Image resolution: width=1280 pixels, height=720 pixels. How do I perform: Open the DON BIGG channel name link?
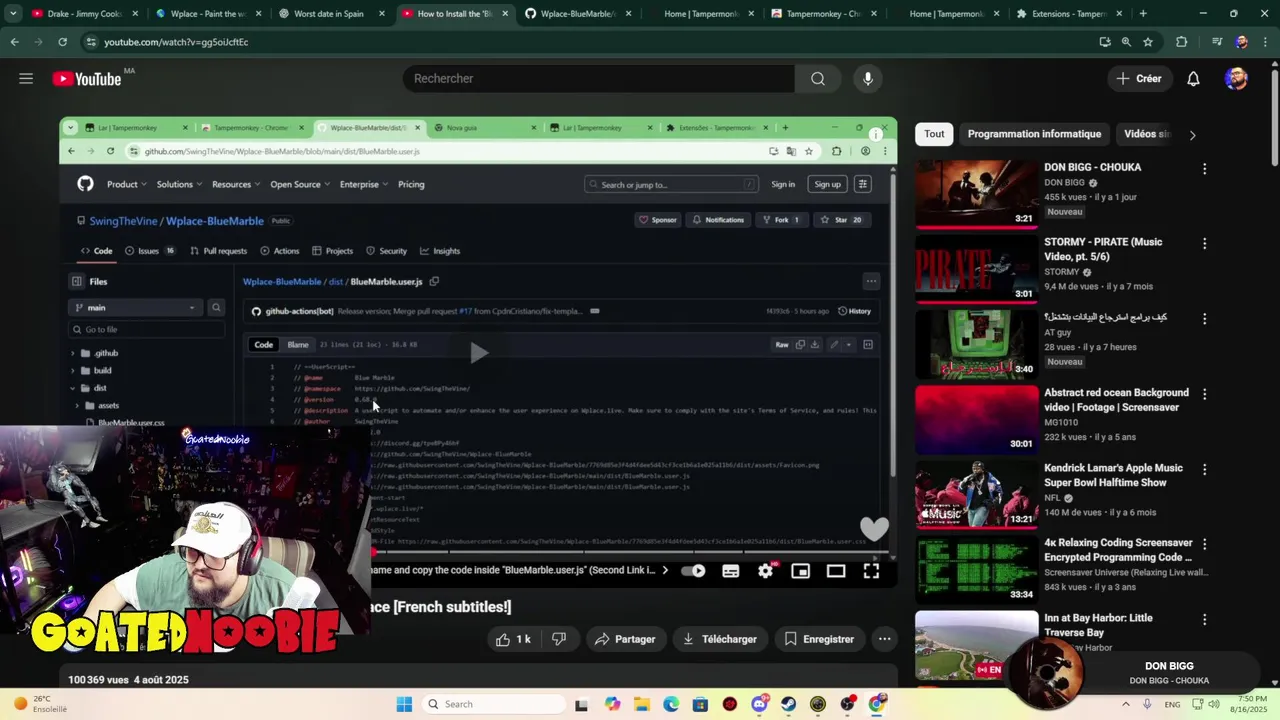pos(1064,183)
